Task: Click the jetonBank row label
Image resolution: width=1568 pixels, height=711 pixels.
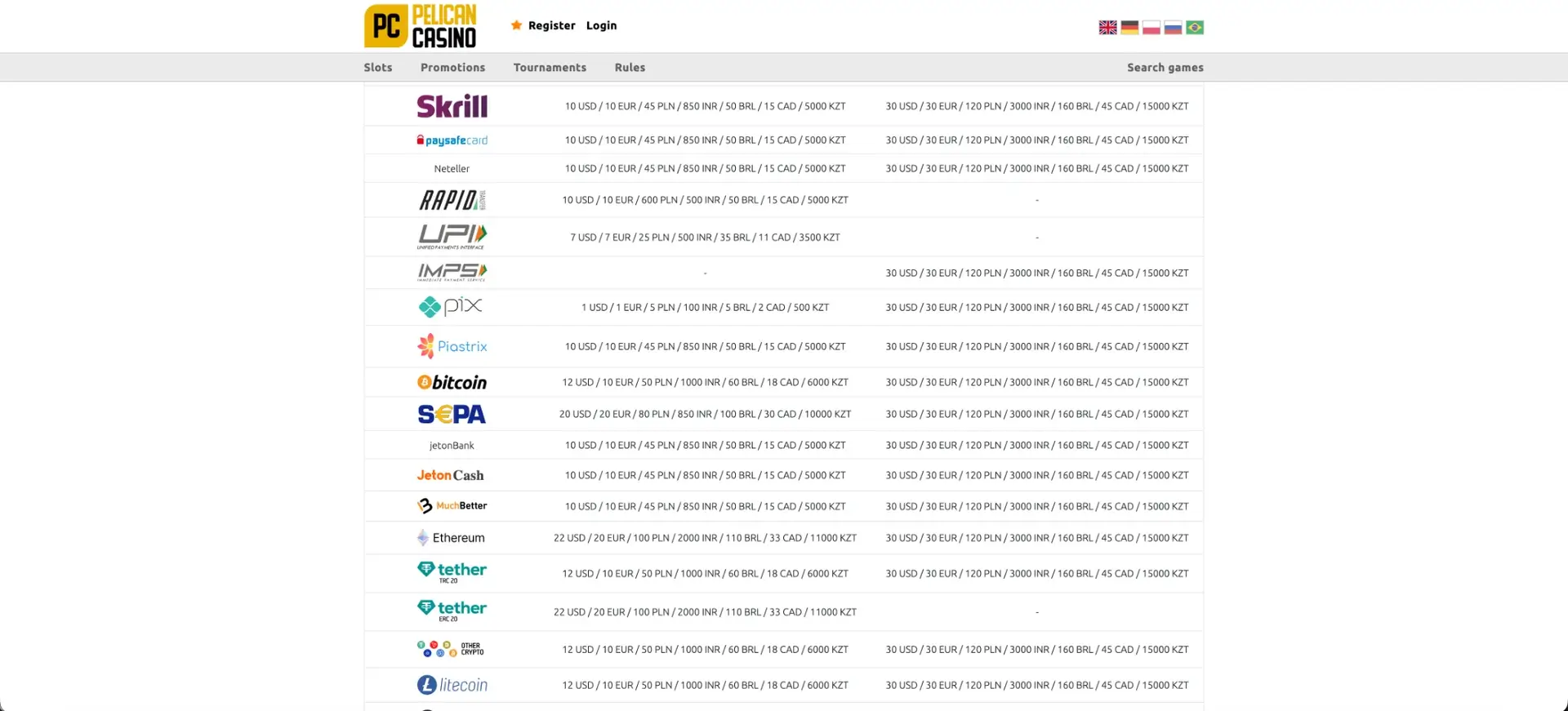Action: click(x=452, y=446)
